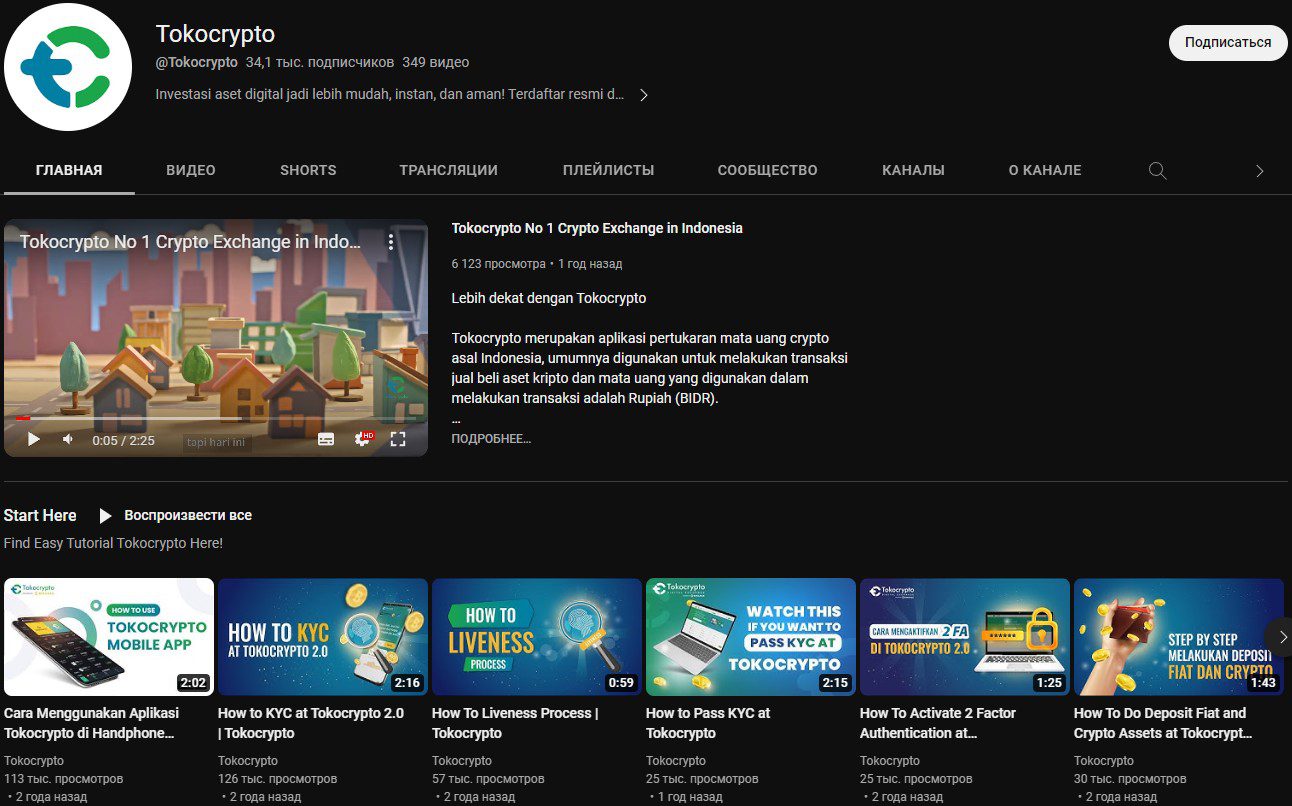Open 2FA Tokocrypto 2.0 thumbnail
1292x806 pixels.
[965, 637]
